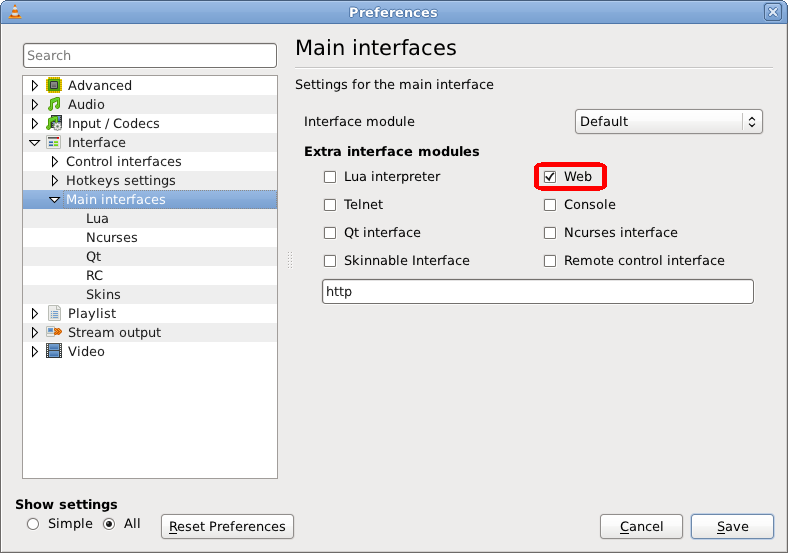Expand the Hotkeys settings tree node
The width and height of the screenshot is (788, 553).
(55, 181)
